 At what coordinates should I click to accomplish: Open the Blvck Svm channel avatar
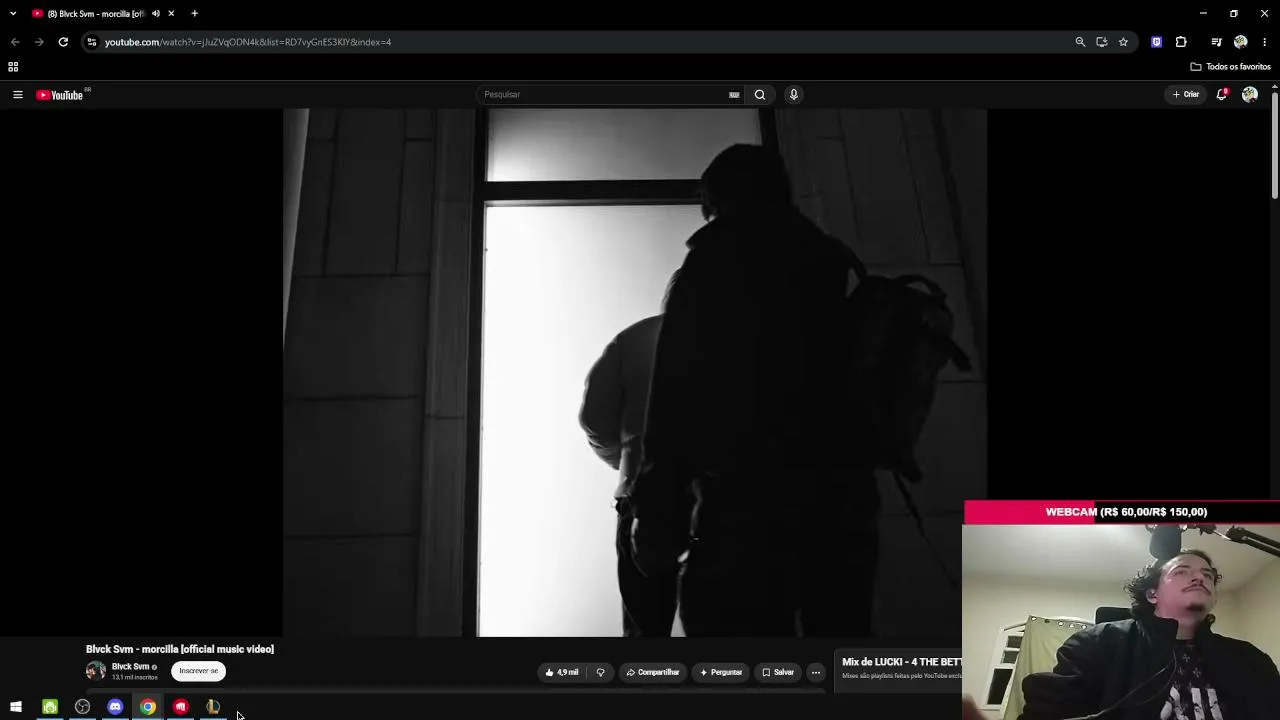(x=96, y=671)
